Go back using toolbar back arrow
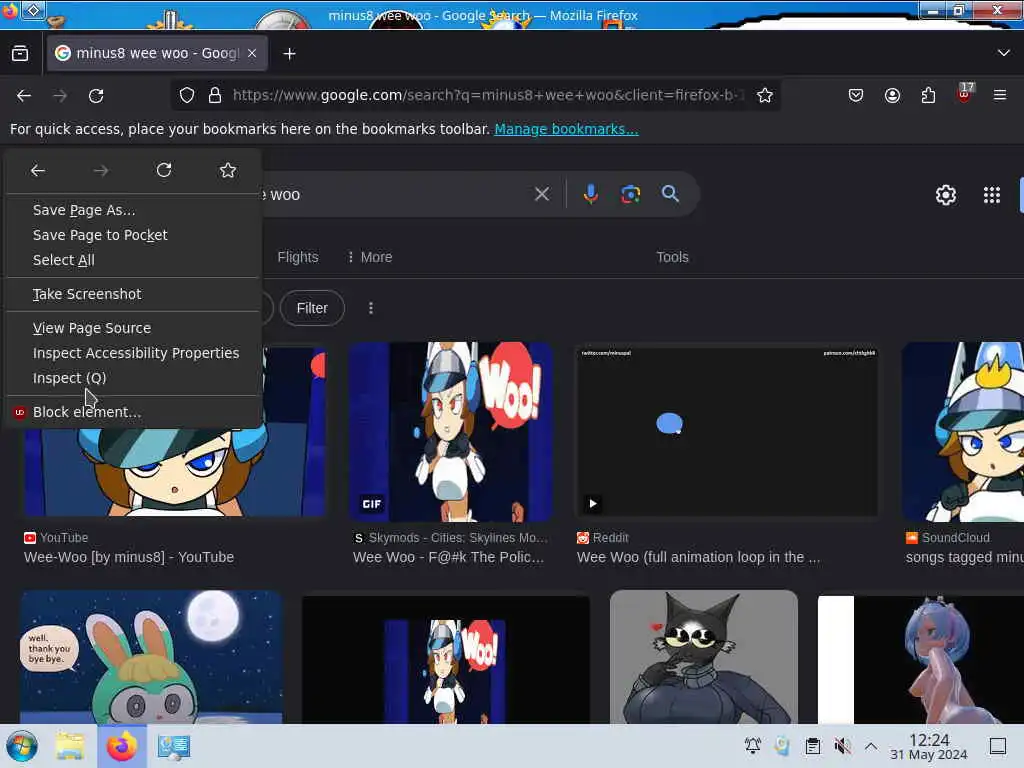The width and height of the screenshot is (1024, 768). tap(24, 96)
